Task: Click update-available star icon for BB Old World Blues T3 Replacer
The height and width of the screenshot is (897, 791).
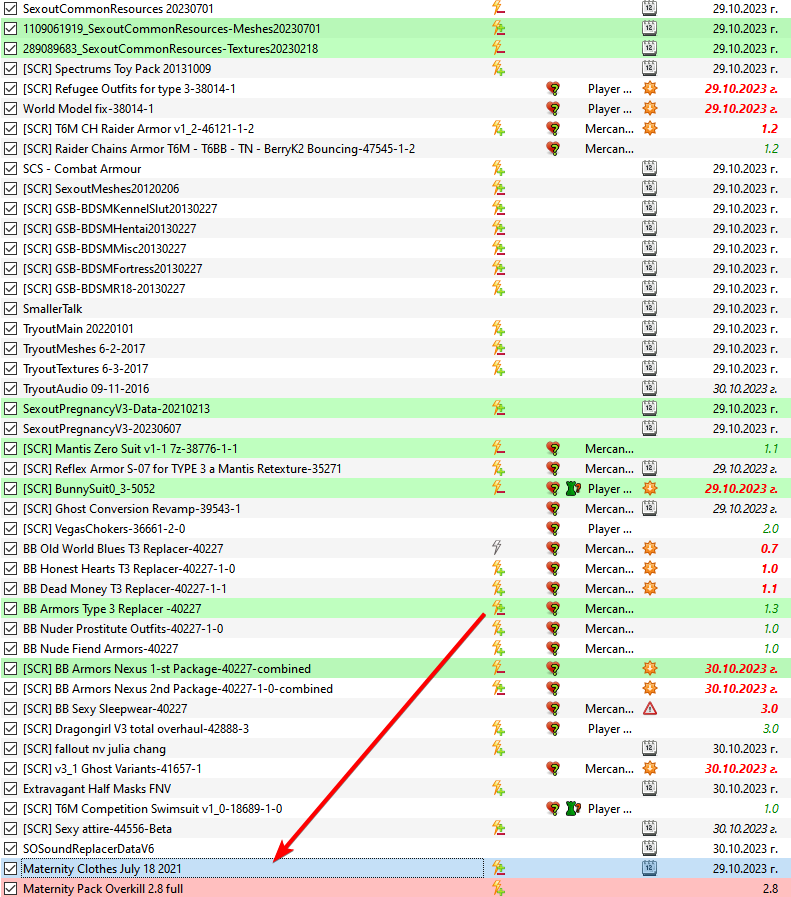Action: click(x=649, y=548)
